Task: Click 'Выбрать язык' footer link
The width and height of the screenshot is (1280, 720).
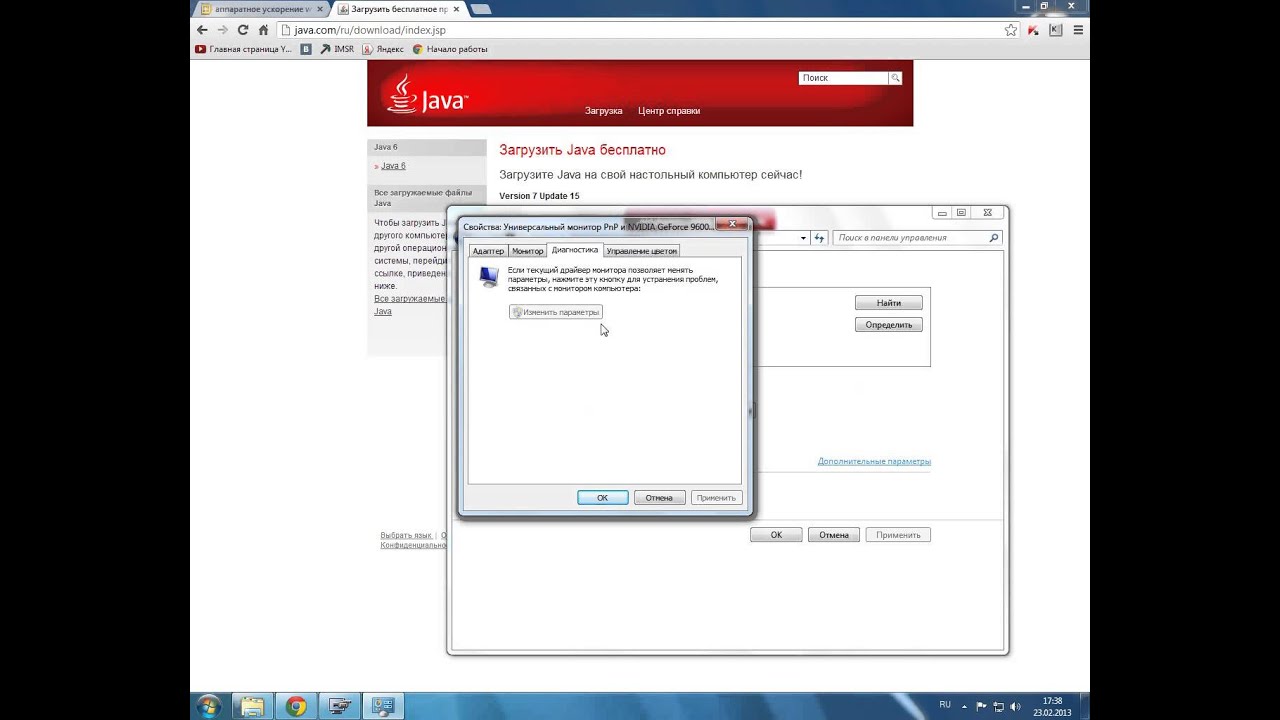Action: pos(406,535)
